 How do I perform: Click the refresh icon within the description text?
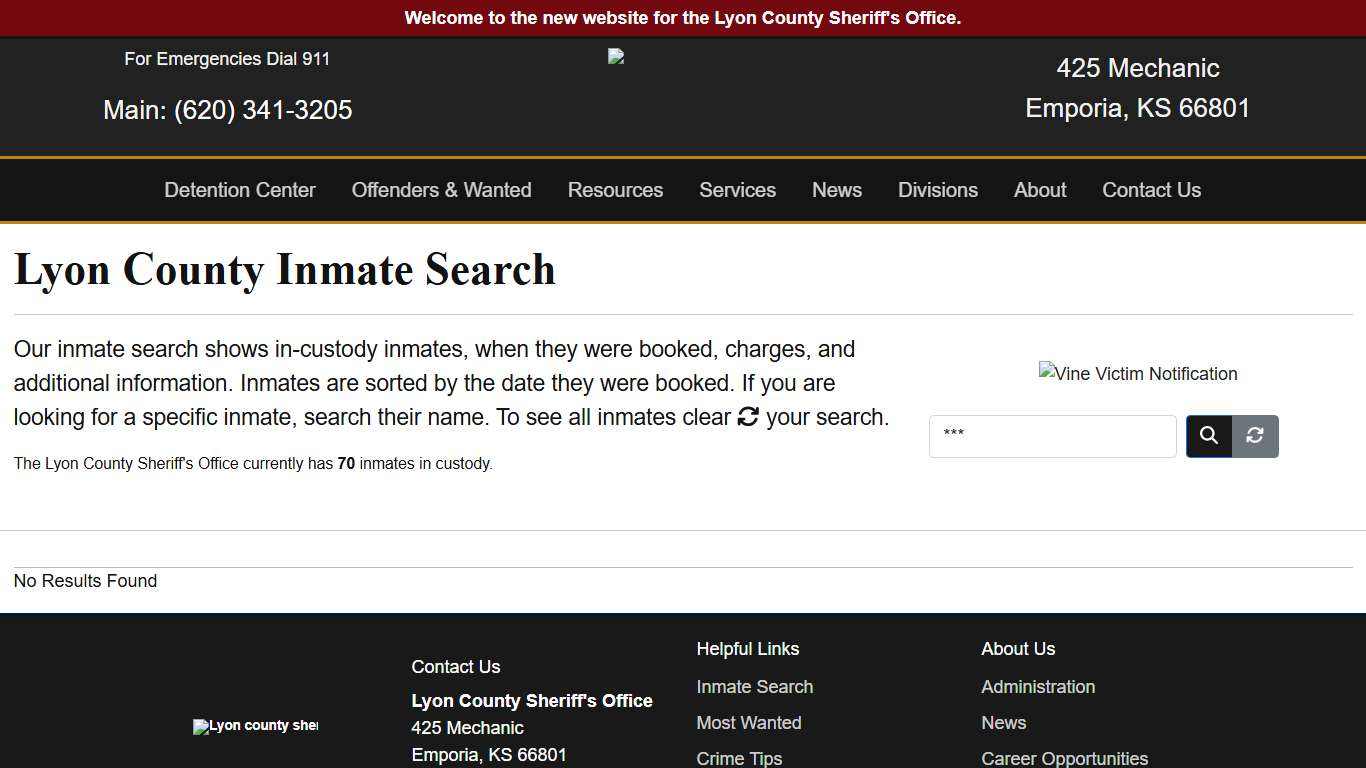pos(748,417)
